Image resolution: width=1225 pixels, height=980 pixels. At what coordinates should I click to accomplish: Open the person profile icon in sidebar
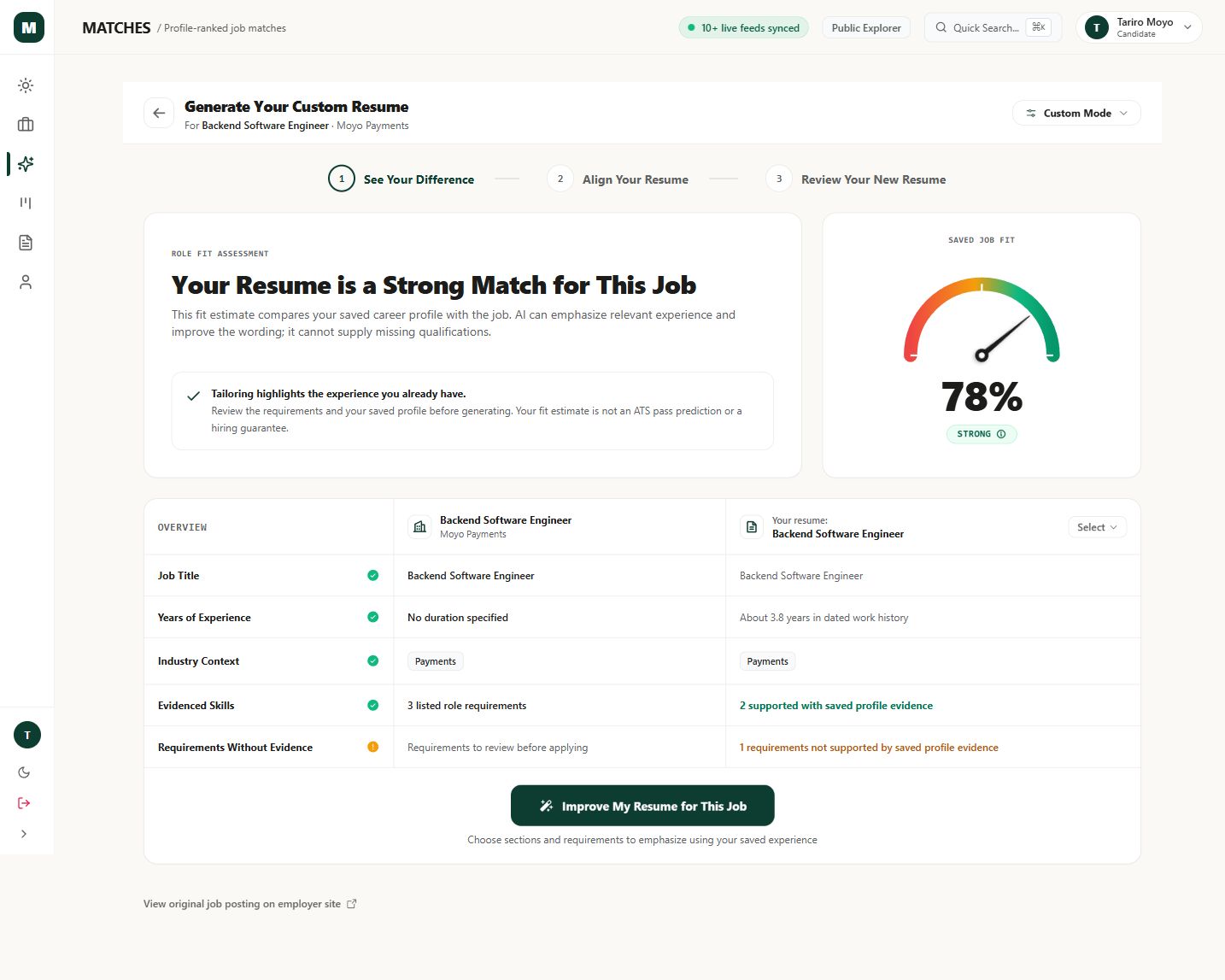[x=26, y=282]
